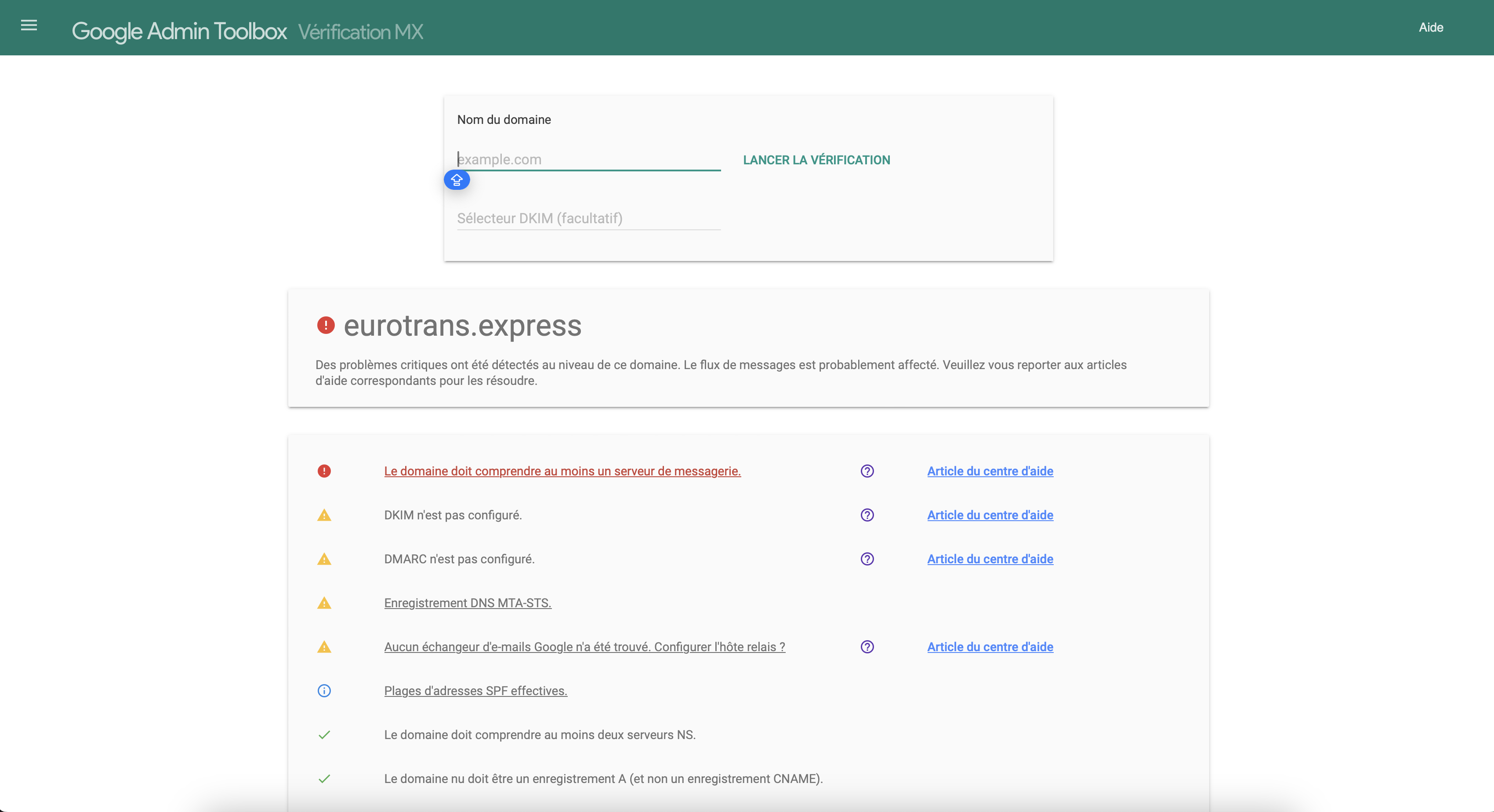Open the hamburger navigation menu

(x=29, y=25)
